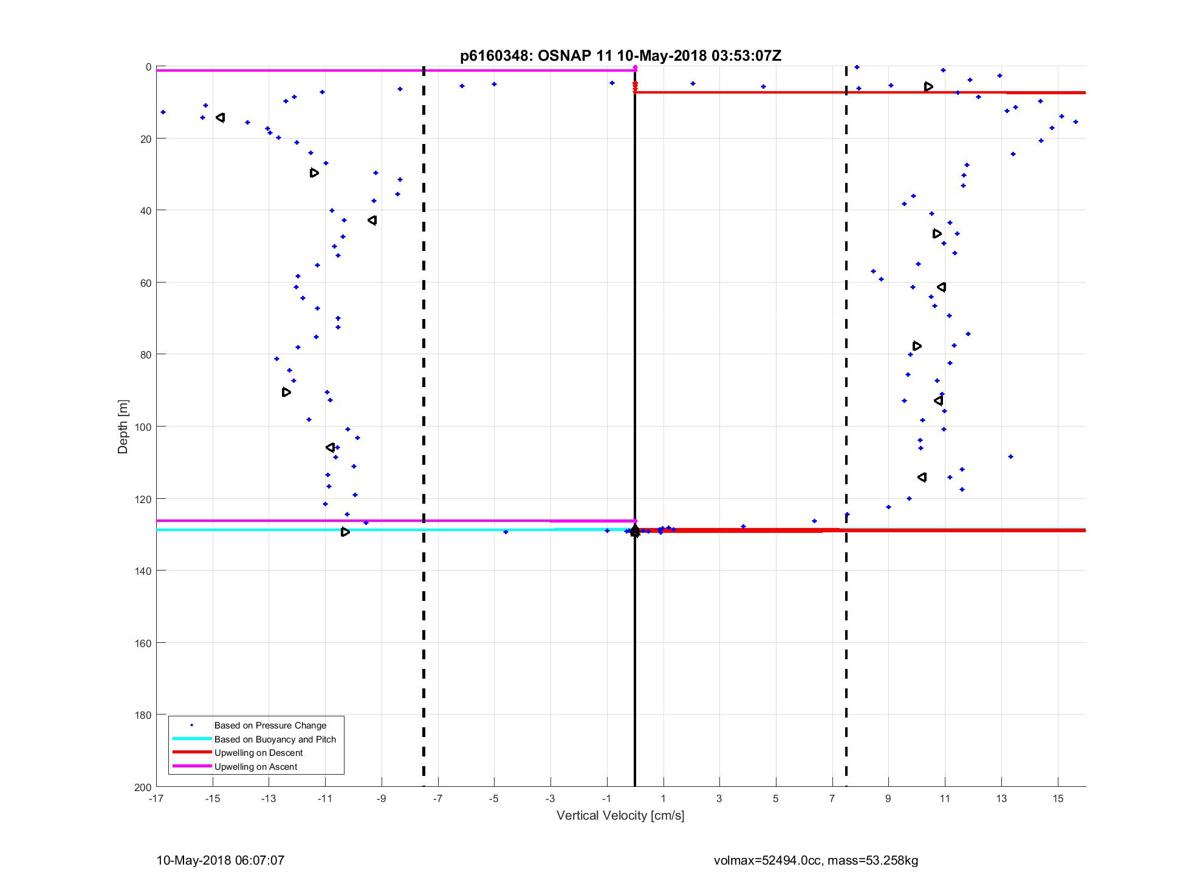This screenshot has width=1200, height=885.
Task: Click velocity tick label -17
Action: [x=156, y=800]
